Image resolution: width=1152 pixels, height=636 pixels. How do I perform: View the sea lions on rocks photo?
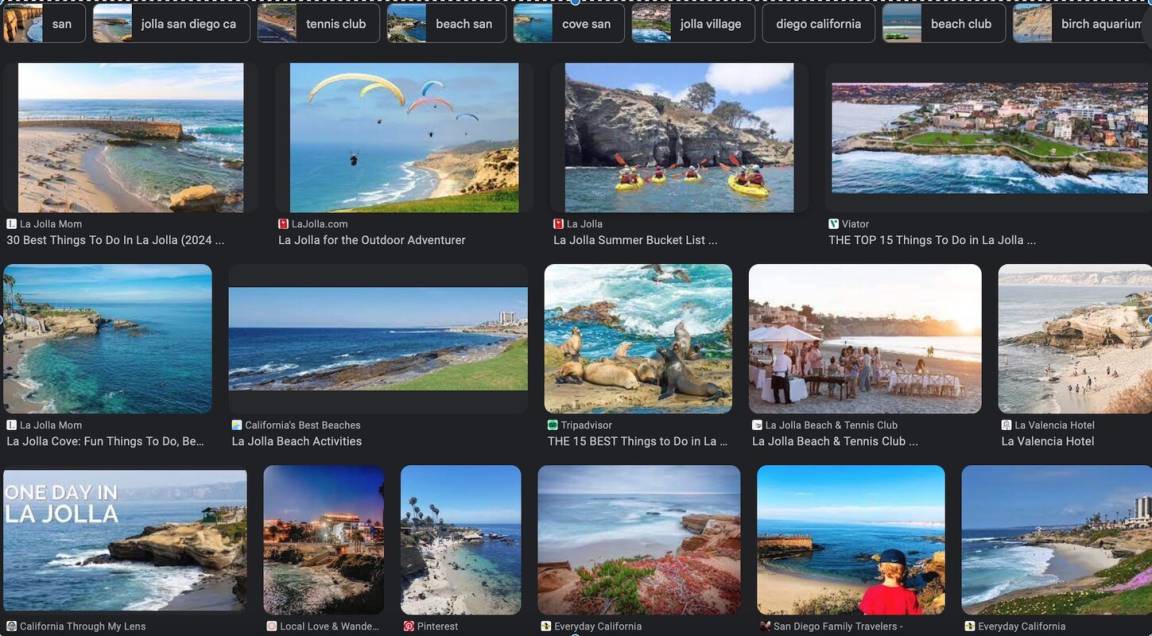[x=638, y=338]
